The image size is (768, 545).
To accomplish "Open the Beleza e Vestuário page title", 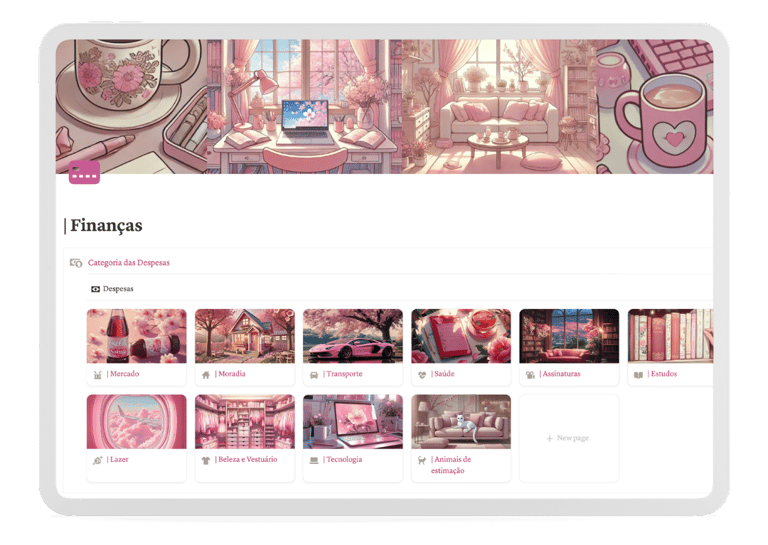I will (x=246, y=460).
